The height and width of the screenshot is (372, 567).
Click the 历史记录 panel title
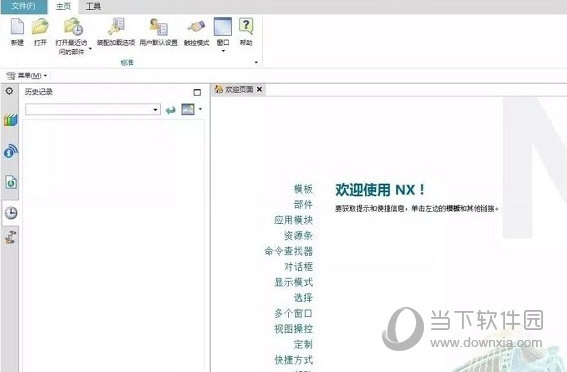click(x=39, y=92)
